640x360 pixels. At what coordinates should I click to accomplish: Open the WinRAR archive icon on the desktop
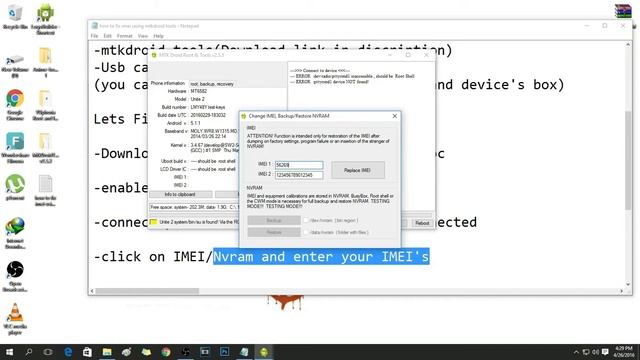(623, 11)
